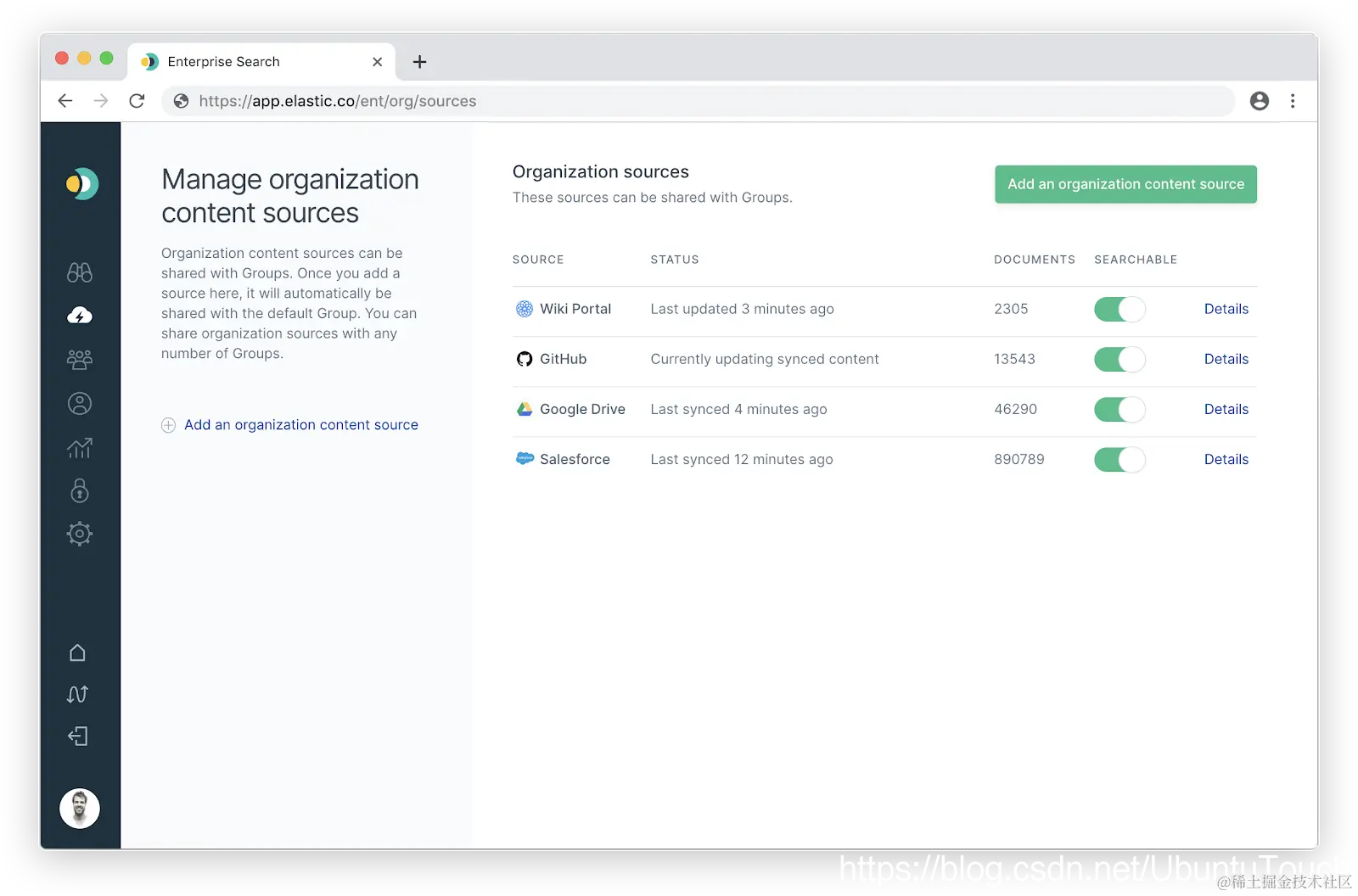Close the Enterprise Search tab

pos(378,62)
